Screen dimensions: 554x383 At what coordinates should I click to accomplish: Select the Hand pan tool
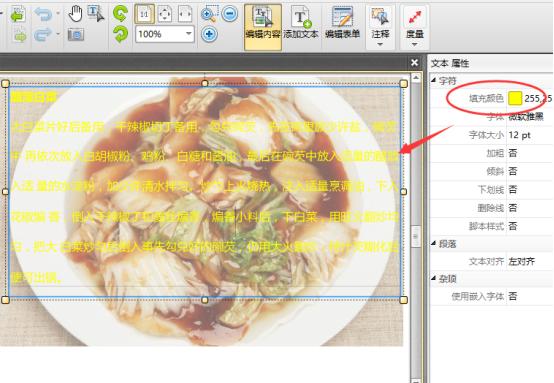75,13
